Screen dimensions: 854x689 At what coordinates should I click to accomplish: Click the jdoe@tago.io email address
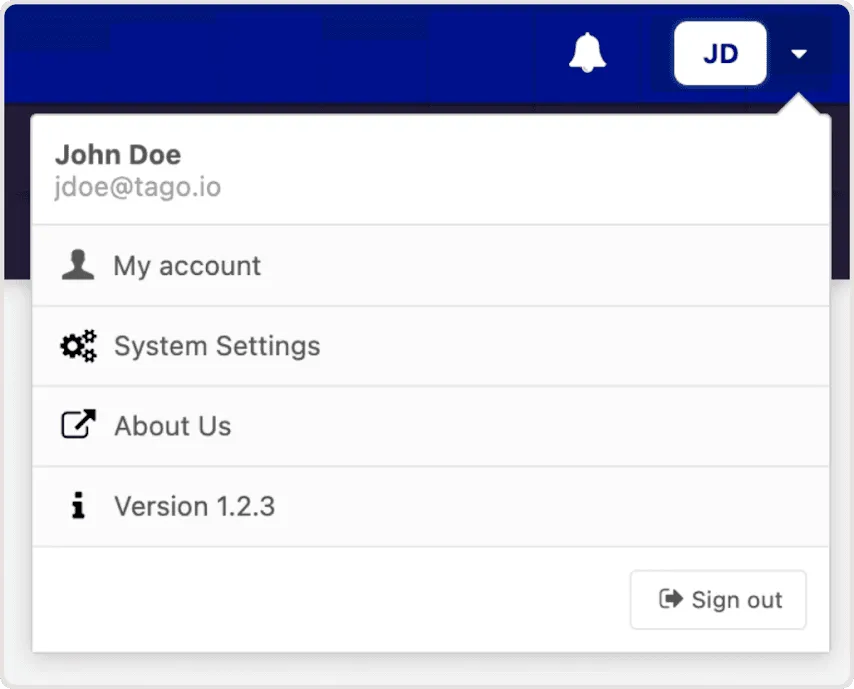(x=138, y=187)
